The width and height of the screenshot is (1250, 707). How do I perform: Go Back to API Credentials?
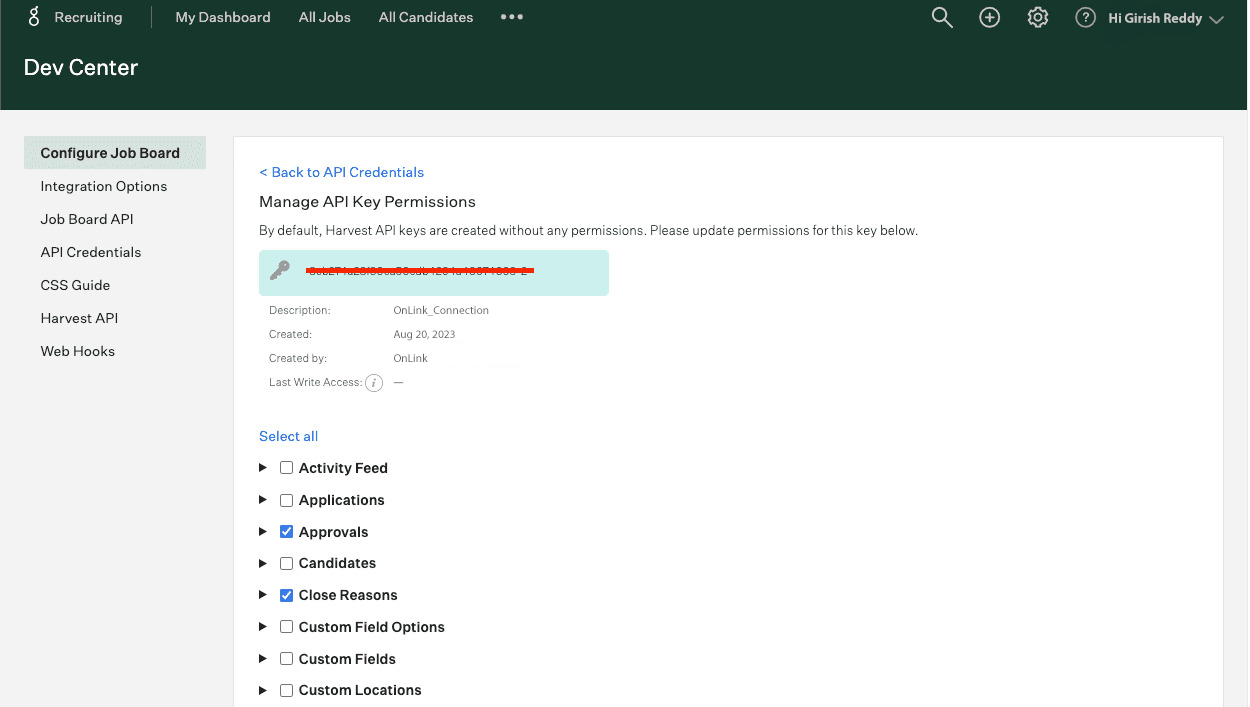(341, 172)
